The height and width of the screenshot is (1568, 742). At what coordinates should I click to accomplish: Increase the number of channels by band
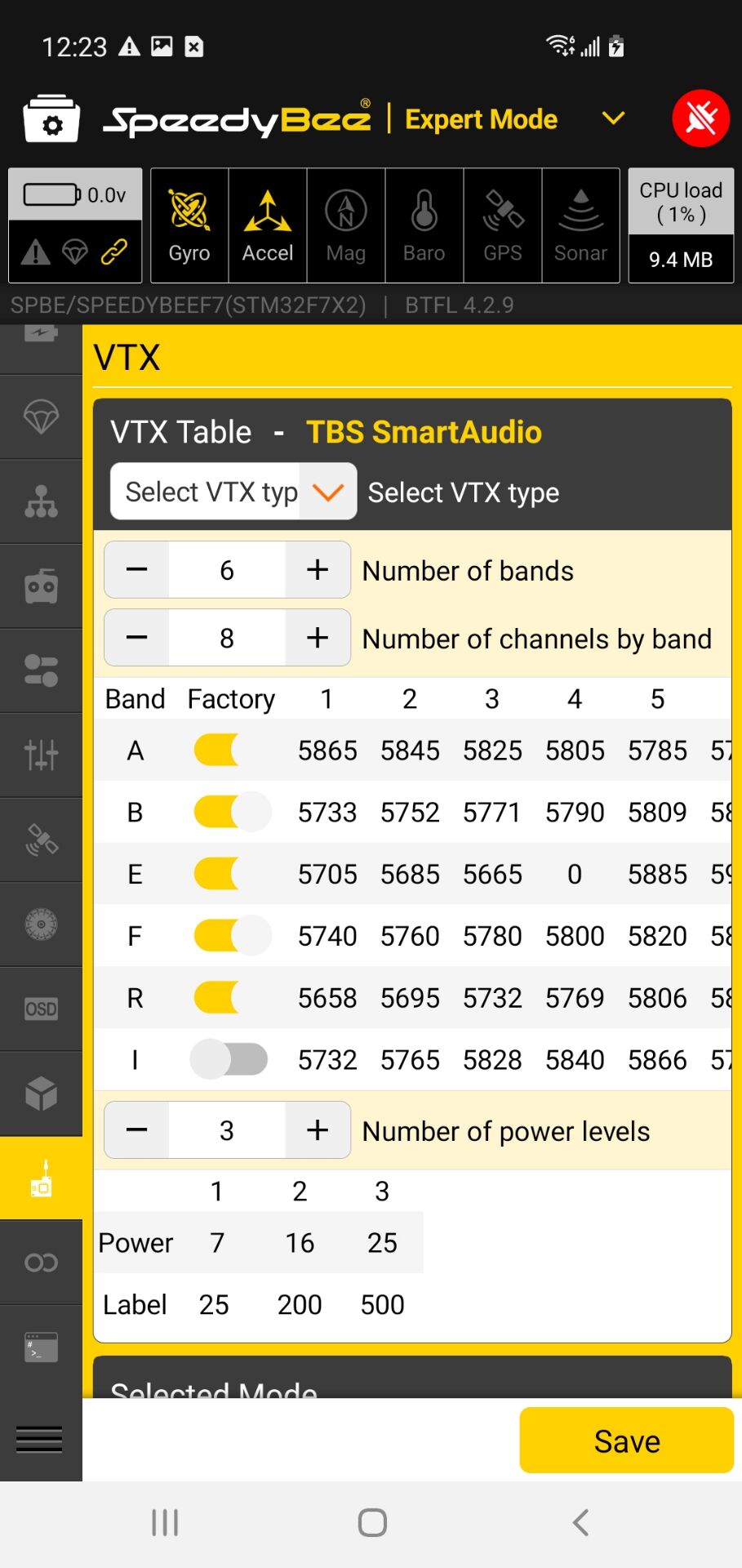pyautogui.click(x=318, y=638)
